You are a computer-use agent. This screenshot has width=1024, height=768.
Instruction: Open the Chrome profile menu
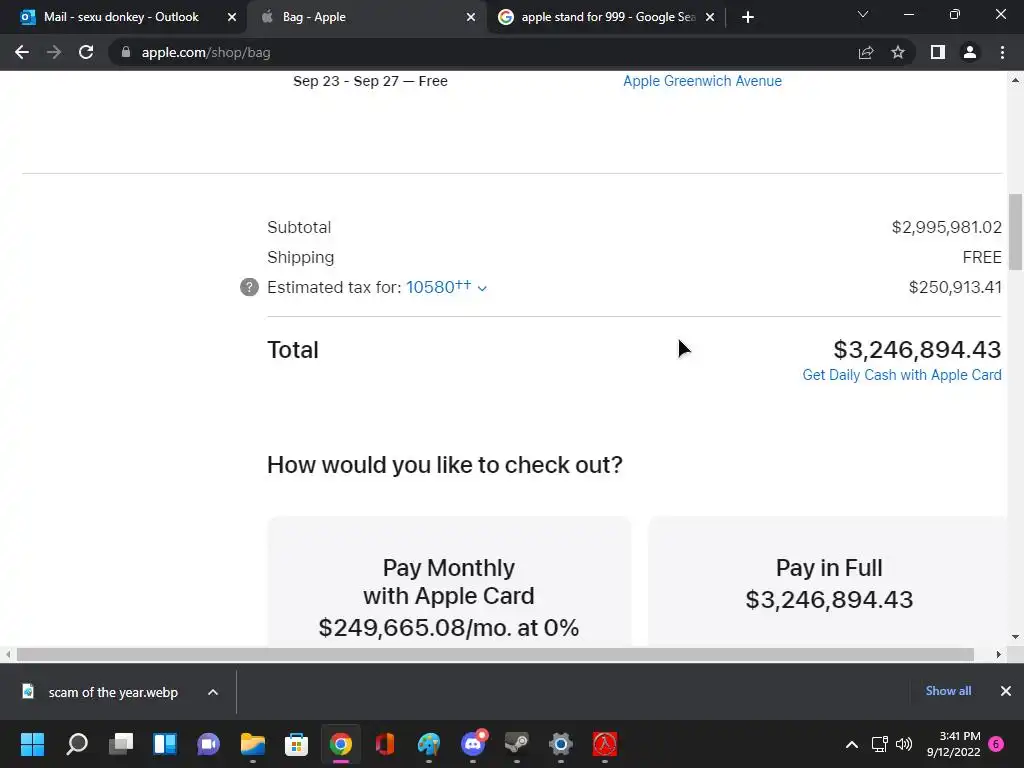970,52
